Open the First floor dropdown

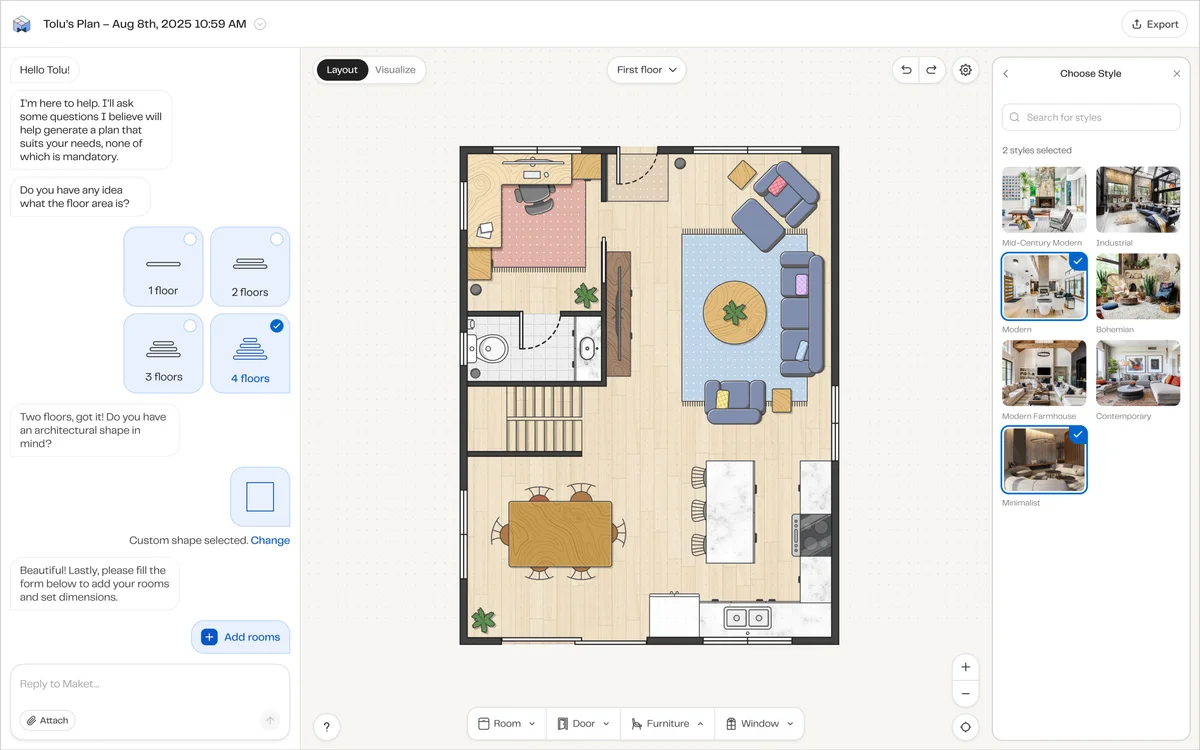[646, 70]
